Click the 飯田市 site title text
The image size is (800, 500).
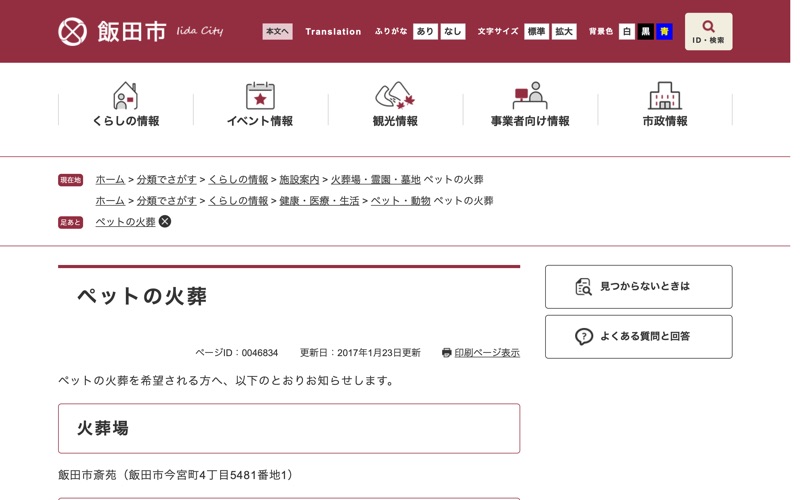tap(132, 32)
